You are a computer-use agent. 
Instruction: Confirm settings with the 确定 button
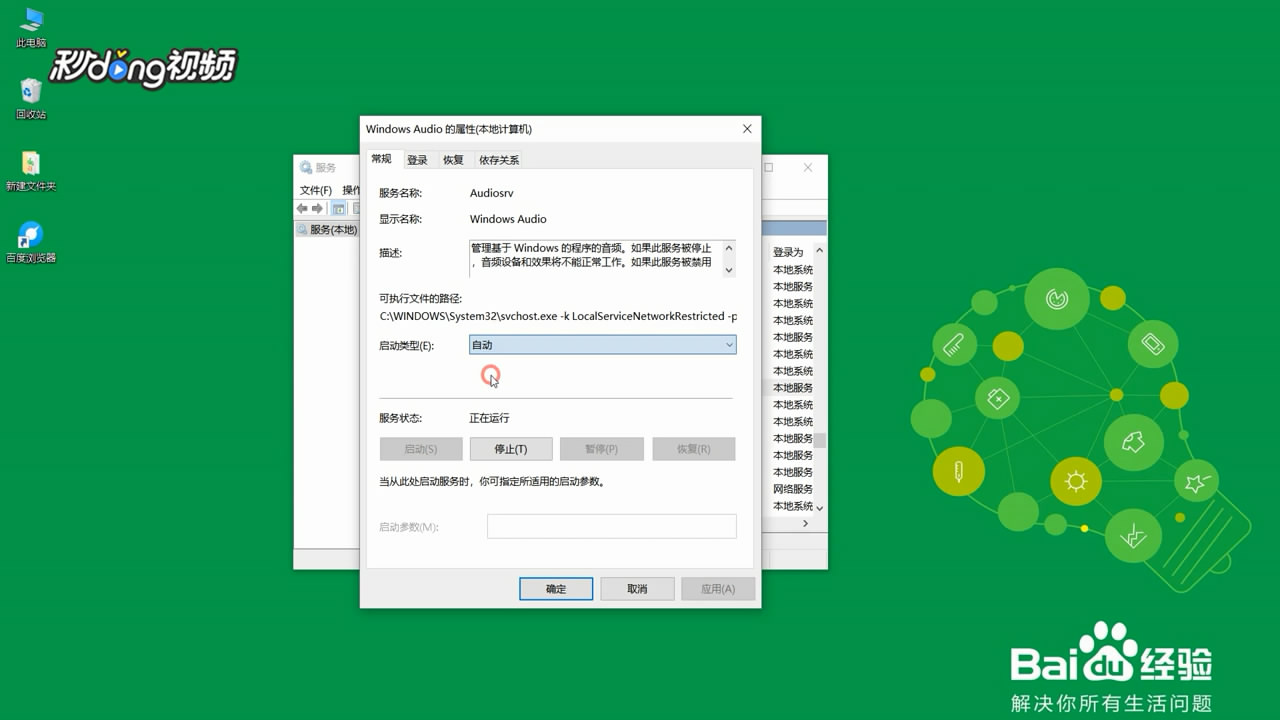pyautogui.click(x=556, y=588)
